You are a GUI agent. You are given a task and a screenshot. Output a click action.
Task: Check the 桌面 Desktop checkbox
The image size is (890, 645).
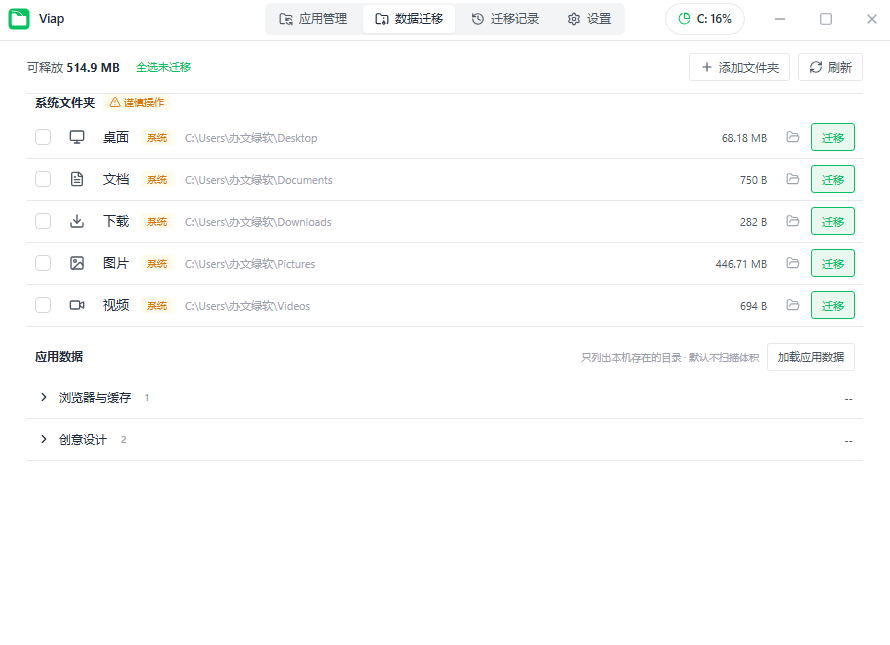(43, 137)
